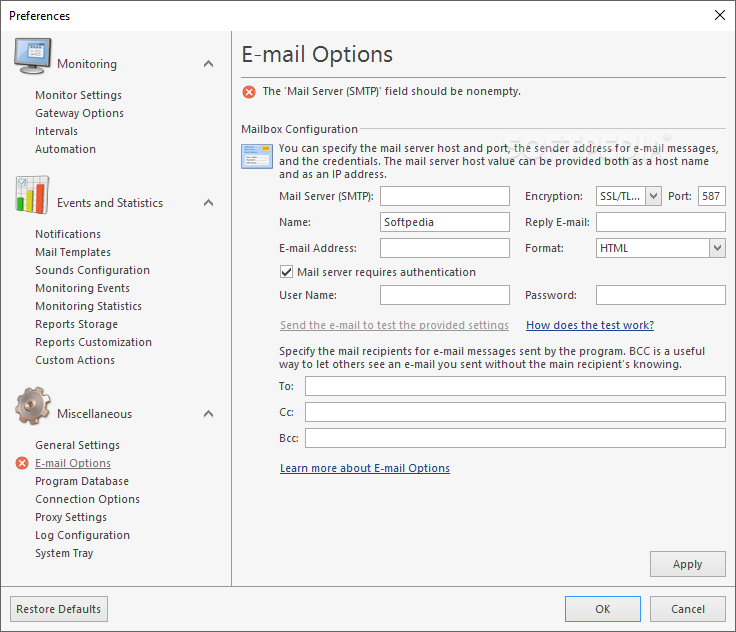Open 'Learn more about E-mail Options' link
Image resolution: width=736 pixels, height=632 pixels.
(365, 468)
